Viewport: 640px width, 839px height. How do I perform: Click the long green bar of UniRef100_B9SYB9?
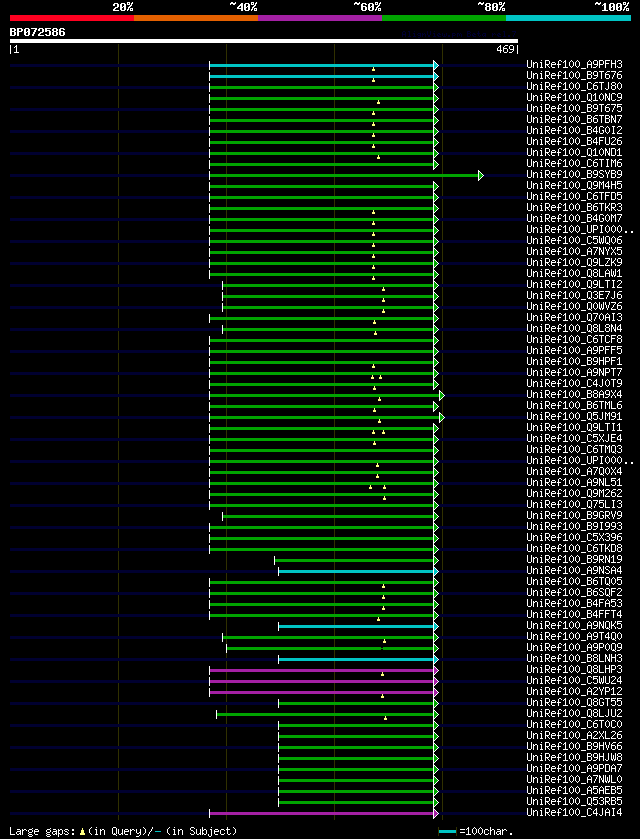point(344,175)
